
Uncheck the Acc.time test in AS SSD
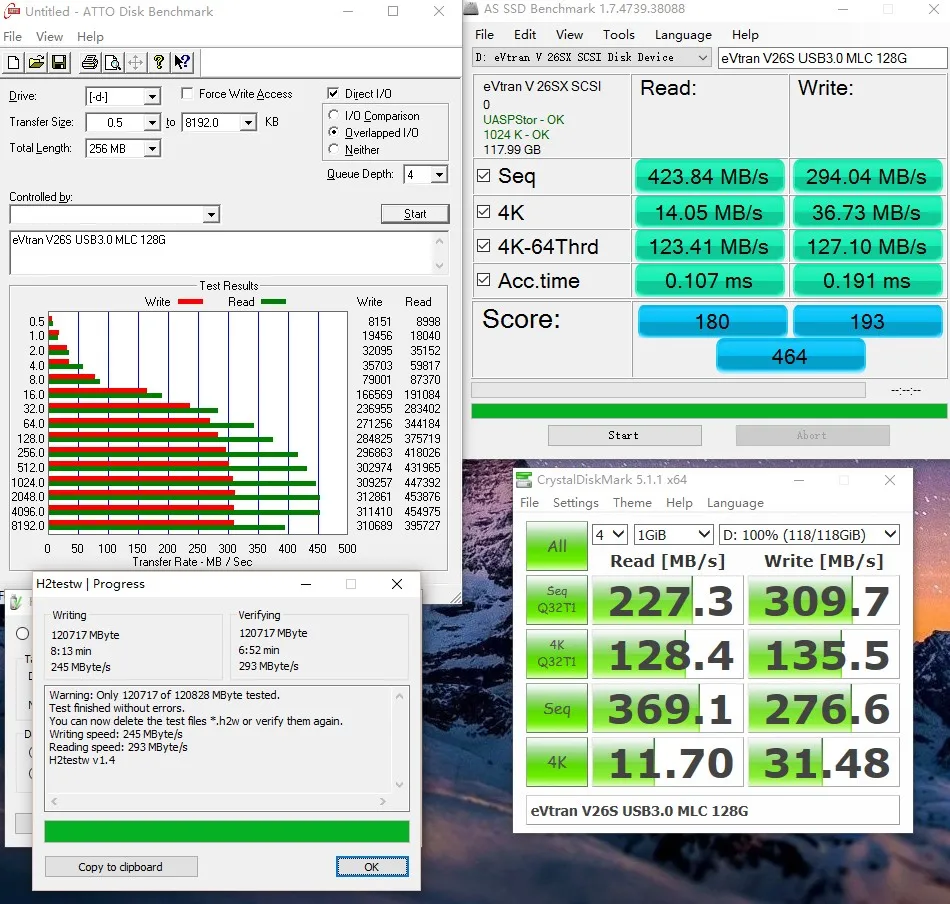[x=483, y=279]
